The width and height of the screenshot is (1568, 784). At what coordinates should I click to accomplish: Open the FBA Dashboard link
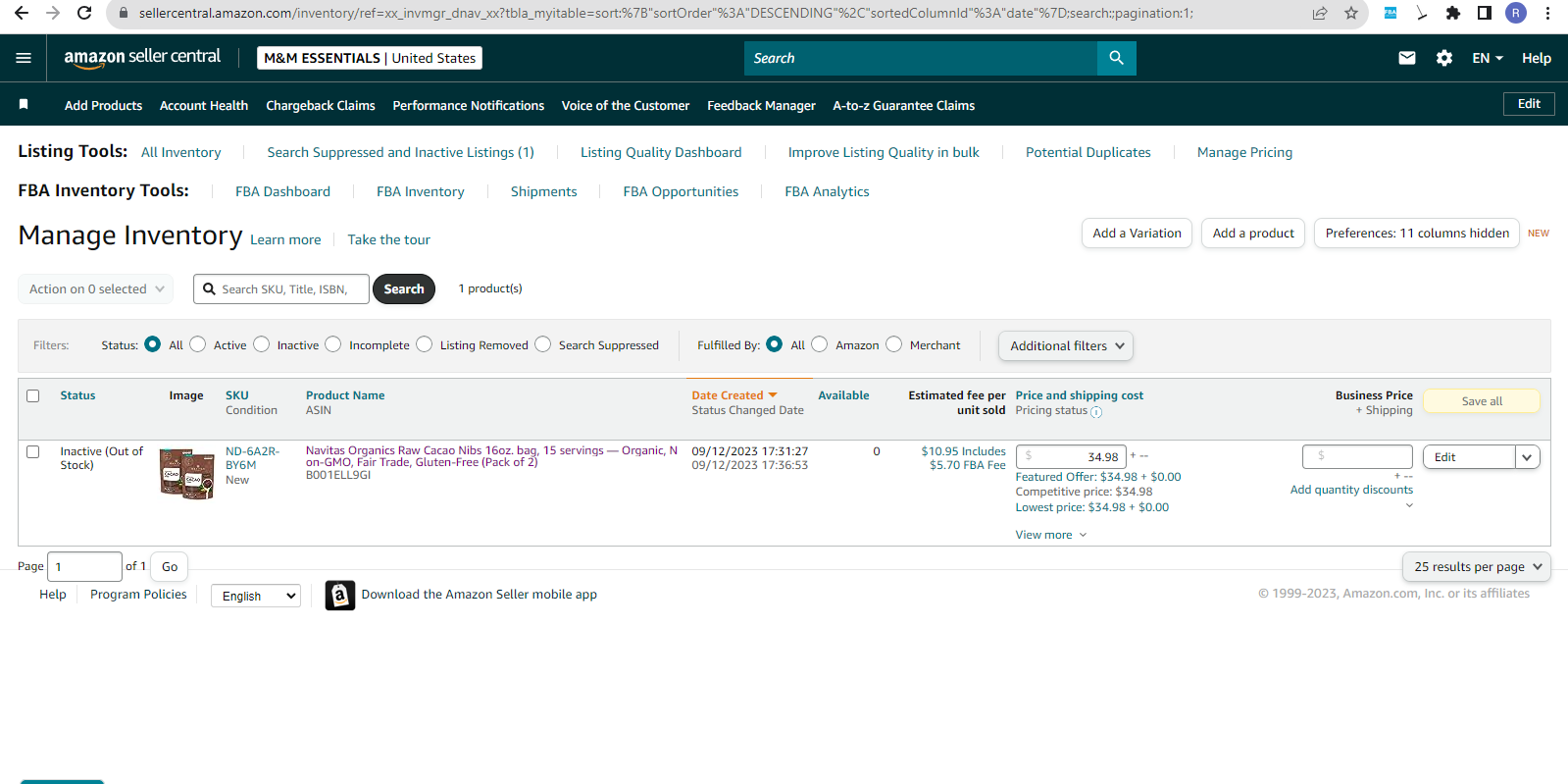[282, 191]
